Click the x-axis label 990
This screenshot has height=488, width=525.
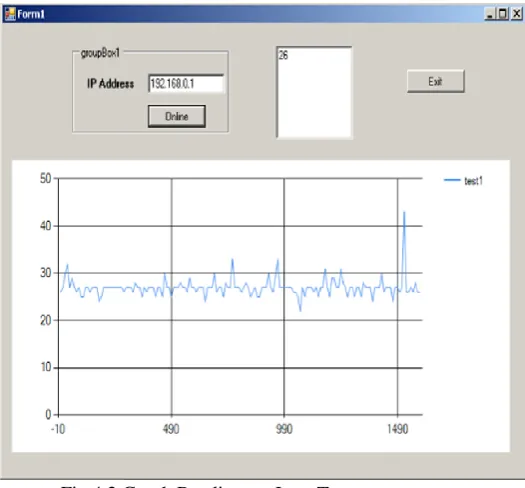284,429
